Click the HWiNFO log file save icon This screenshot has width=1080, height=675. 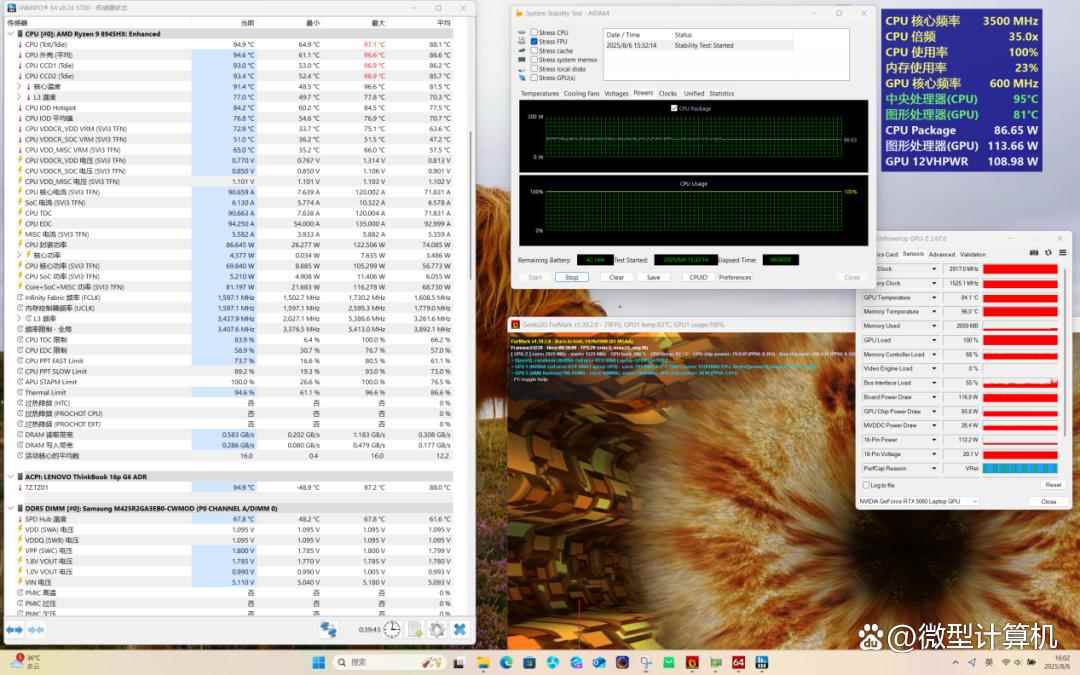[415, 629]
